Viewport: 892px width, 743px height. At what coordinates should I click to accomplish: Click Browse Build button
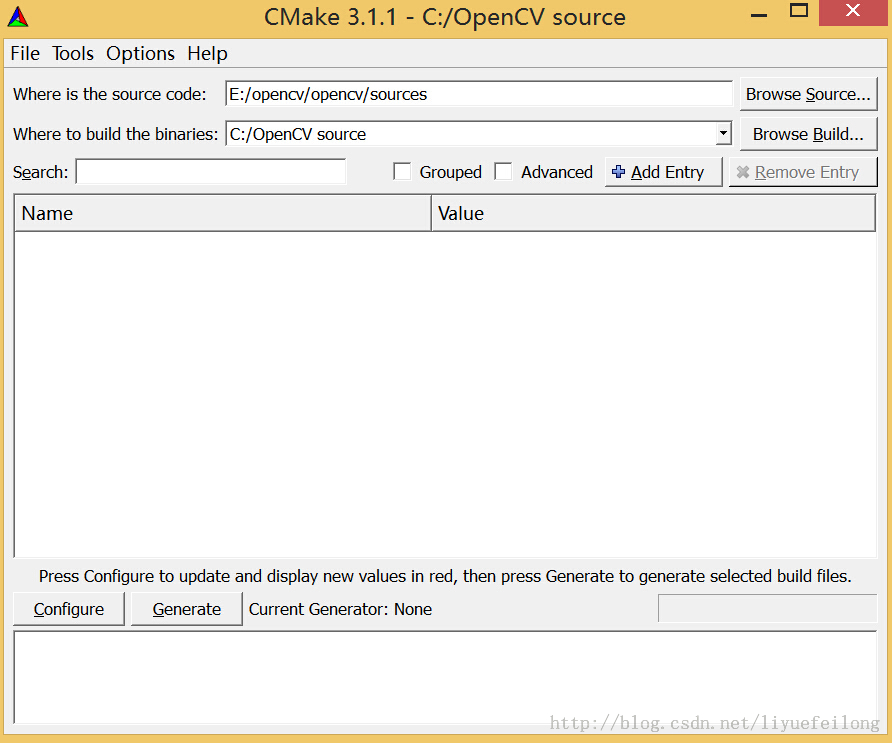[x=808, y=134]
